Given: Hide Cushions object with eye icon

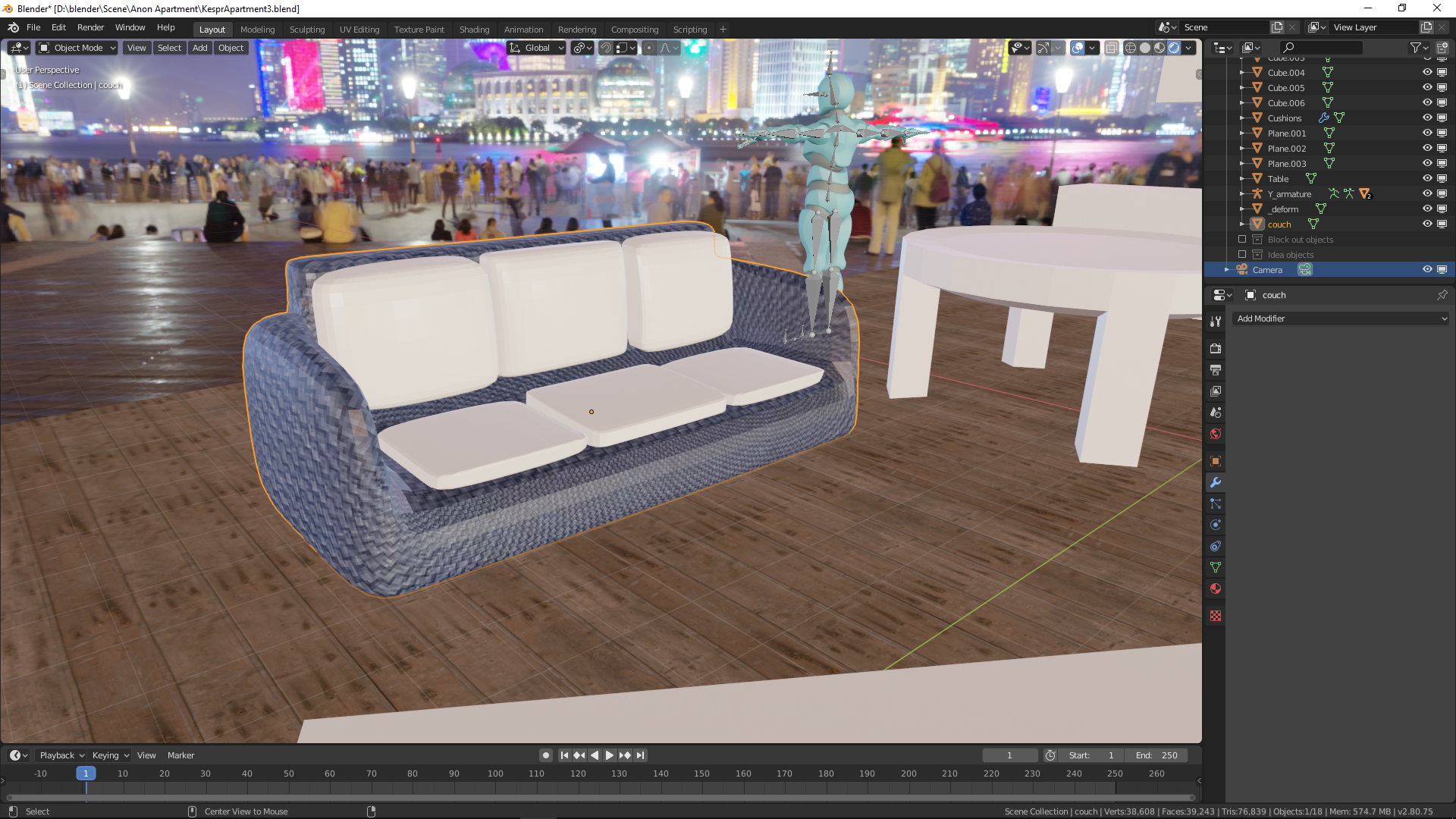Looking at the screenshot, I should tap(1426, 118).
